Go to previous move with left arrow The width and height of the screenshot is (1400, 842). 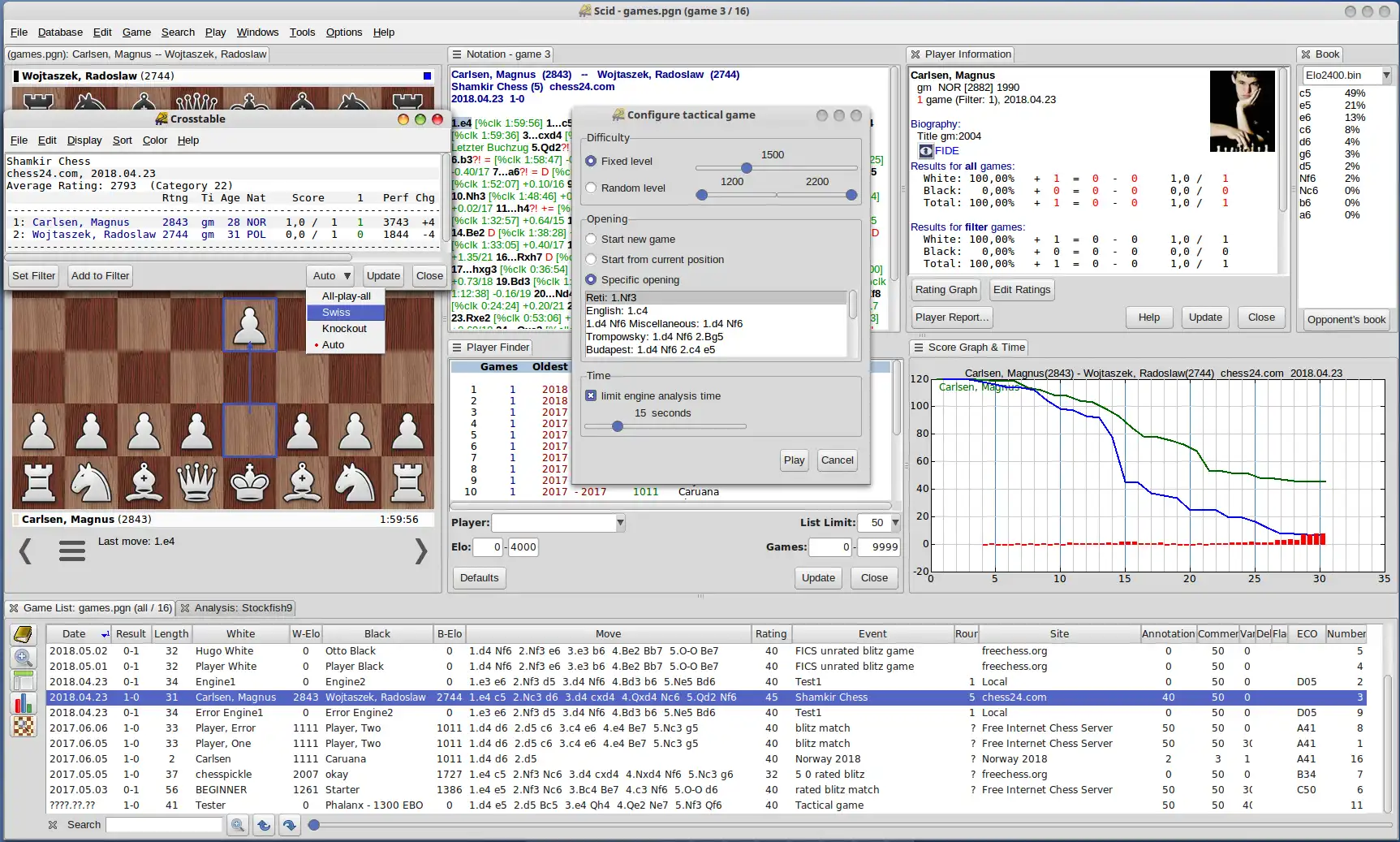click(26, 551)
